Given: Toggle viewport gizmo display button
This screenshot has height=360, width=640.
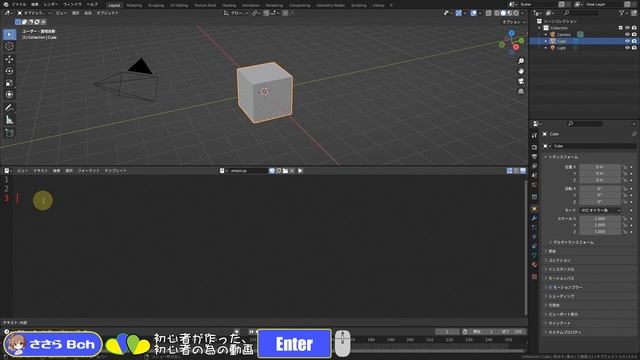Looking at the screenshot, I should (x=459, y=13).
